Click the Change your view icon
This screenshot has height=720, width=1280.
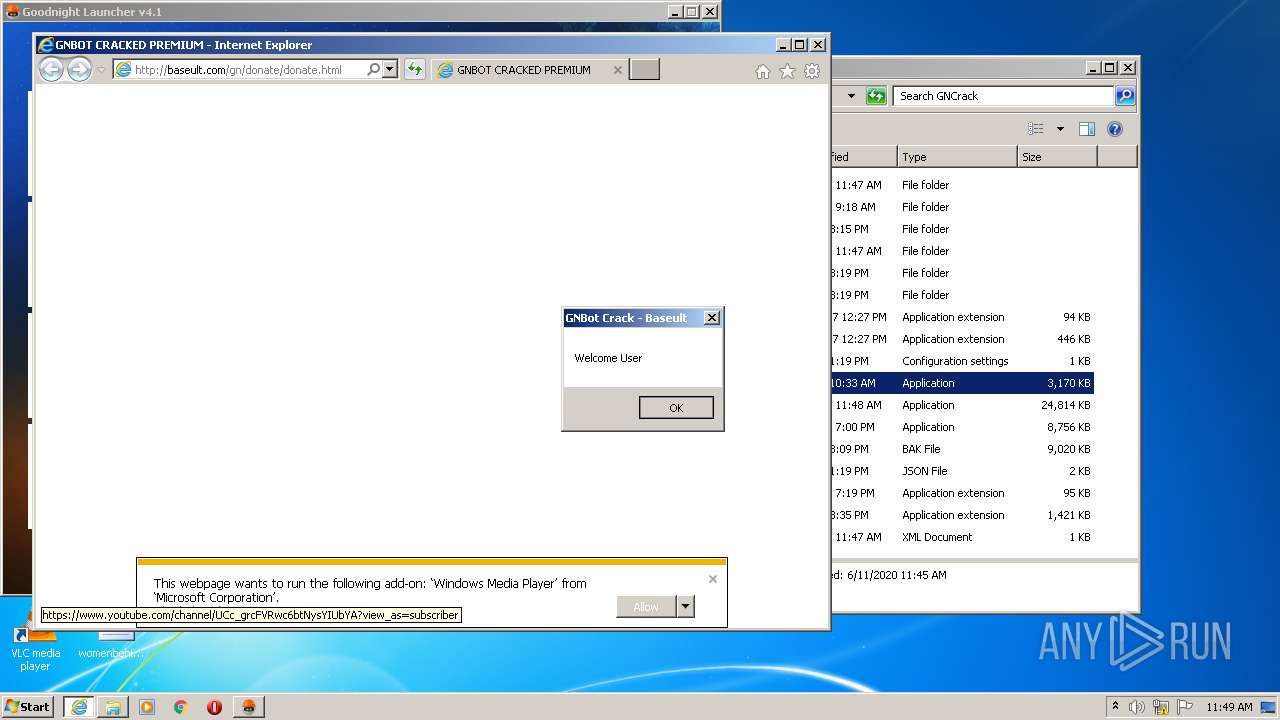pyautogui.click(x=1036, y=129)
